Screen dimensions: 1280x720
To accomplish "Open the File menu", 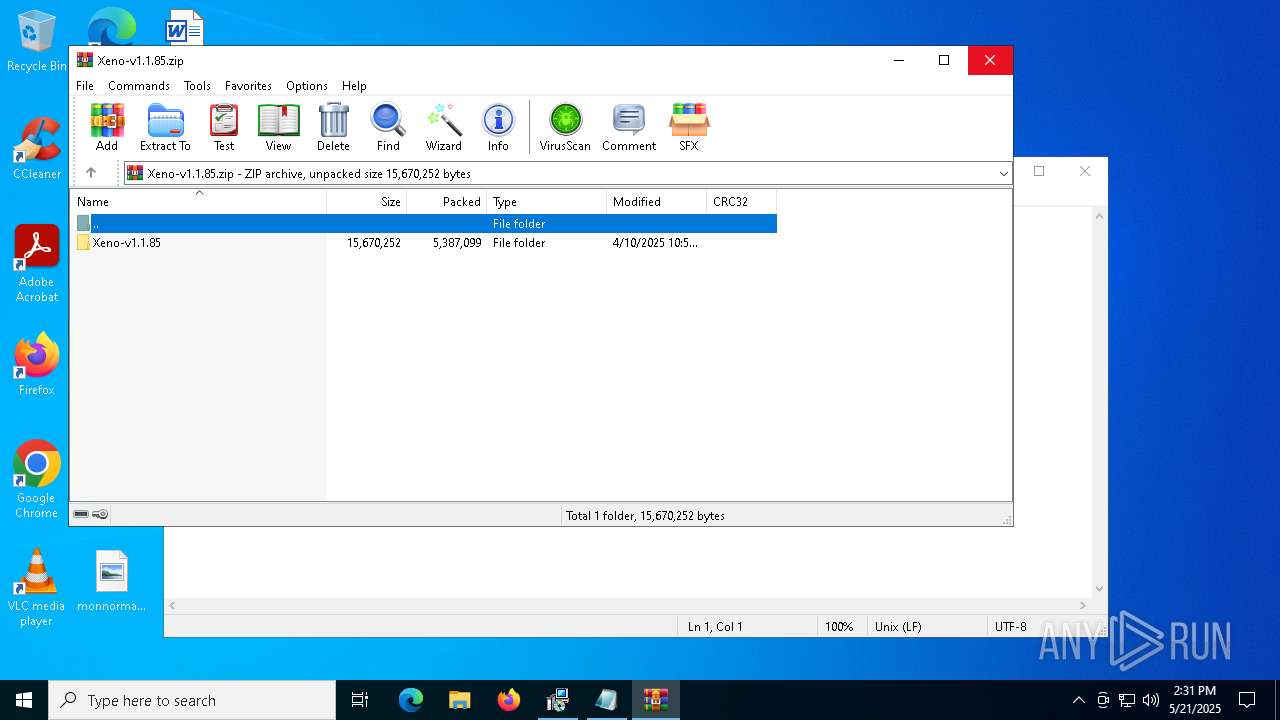I will (x=85, y=86).
